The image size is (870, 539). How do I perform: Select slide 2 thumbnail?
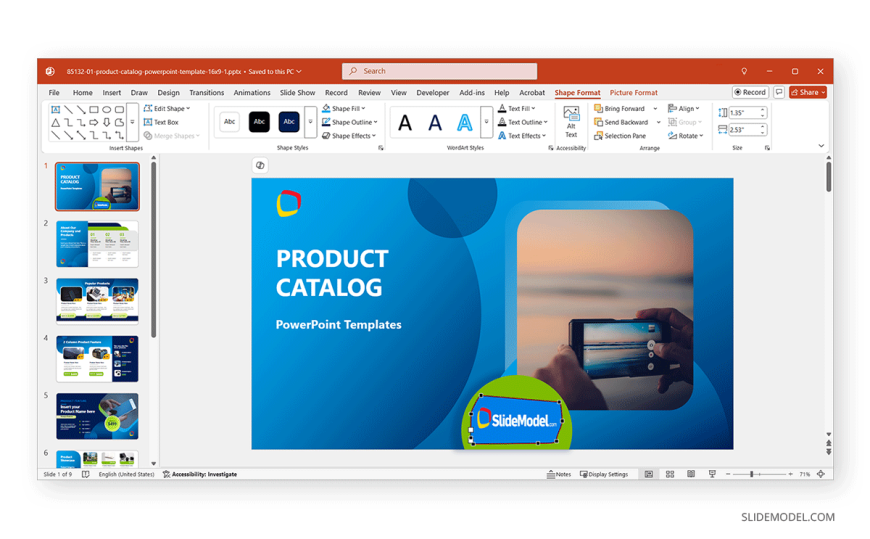97,244
